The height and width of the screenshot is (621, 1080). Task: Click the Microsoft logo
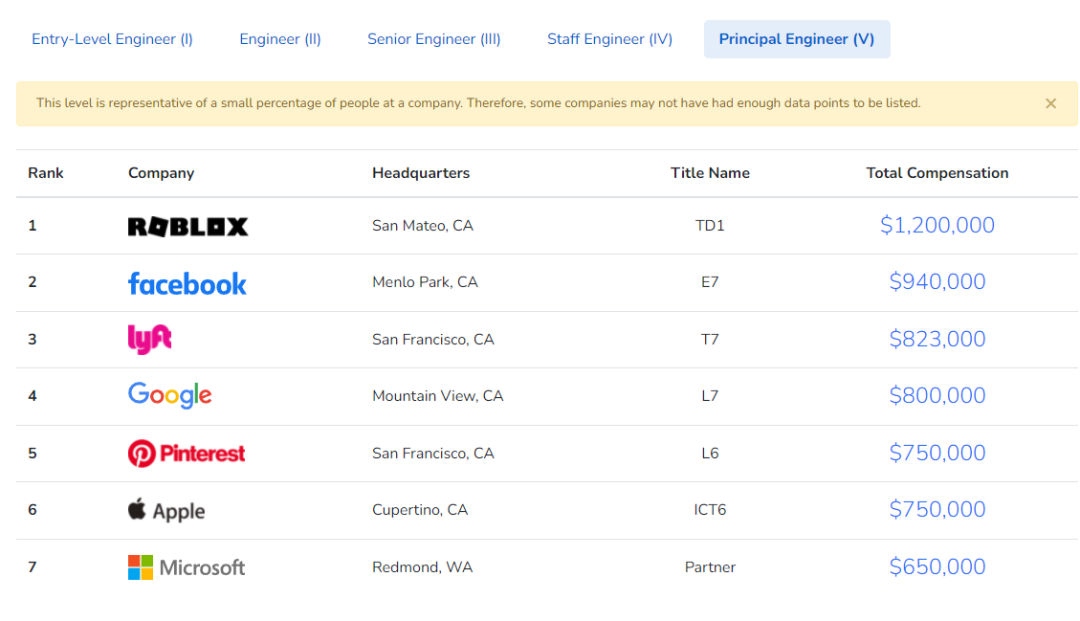tap(187, 567)
